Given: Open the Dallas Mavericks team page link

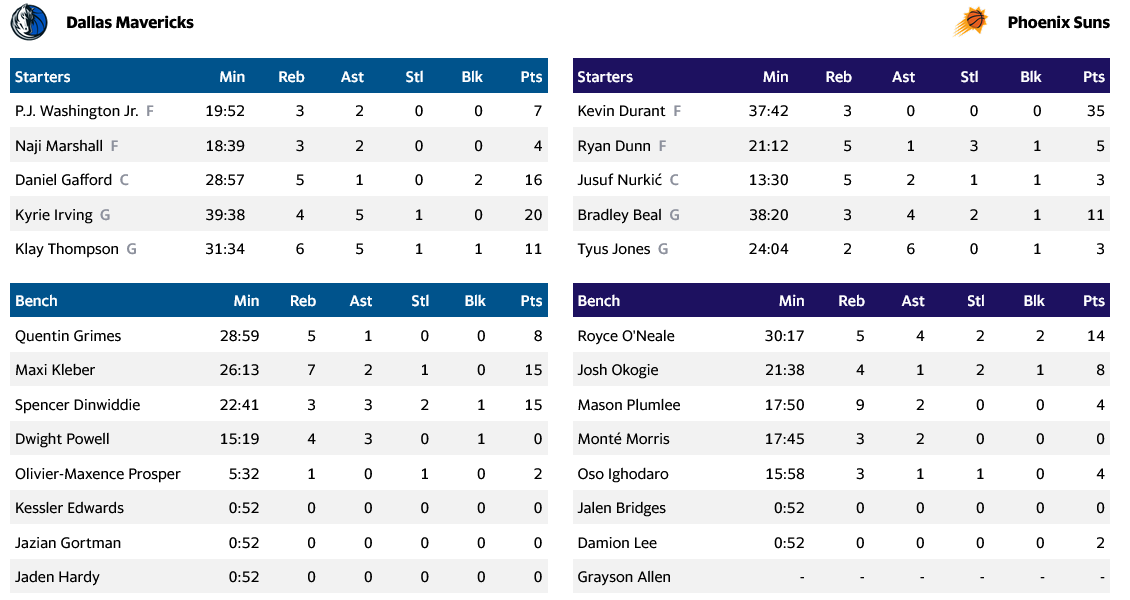Looking at the screenshot, I should pyautogui.click(x=130, y=22).
